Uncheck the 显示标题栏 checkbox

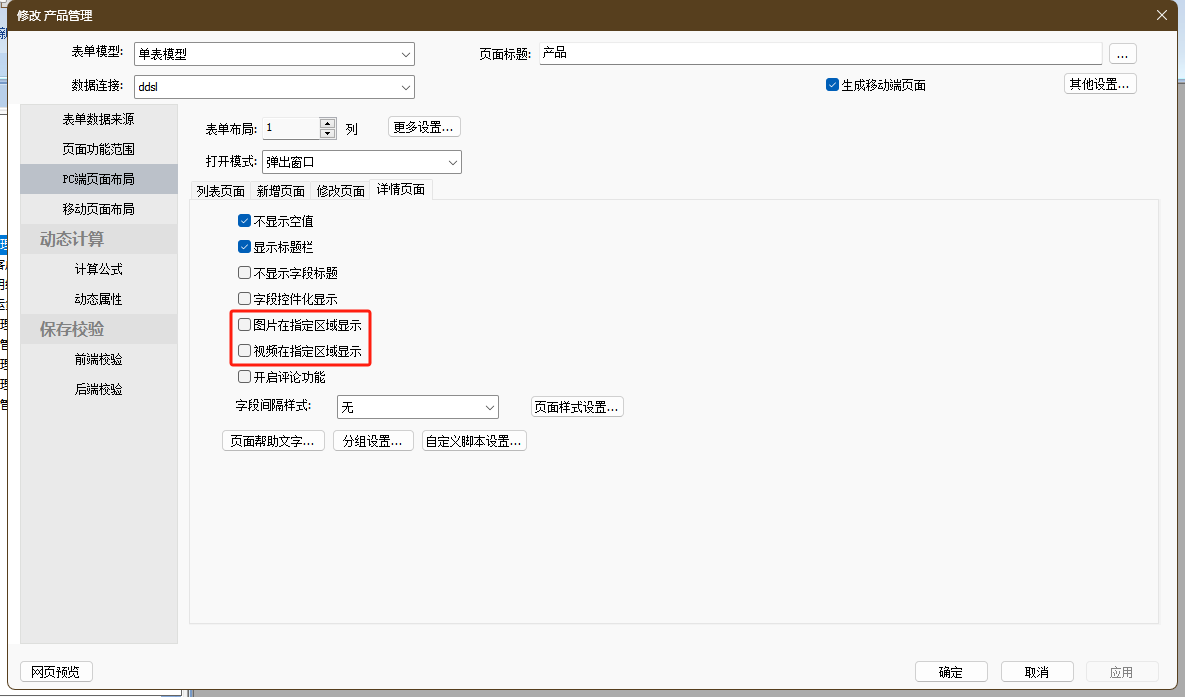point(245,247)
